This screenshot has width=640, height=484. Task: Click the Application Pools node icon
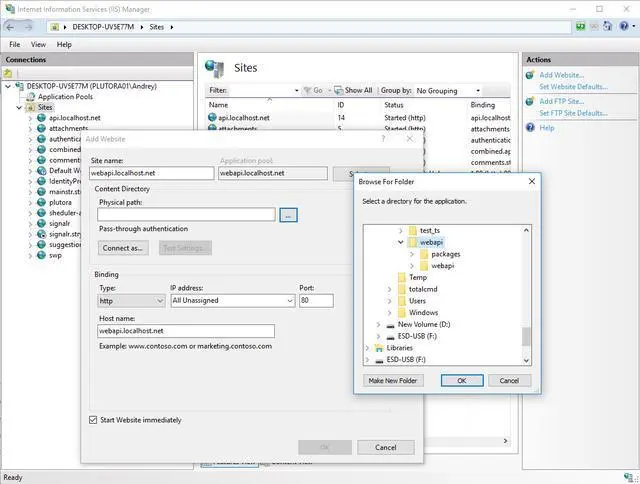(x=29, y=97)
